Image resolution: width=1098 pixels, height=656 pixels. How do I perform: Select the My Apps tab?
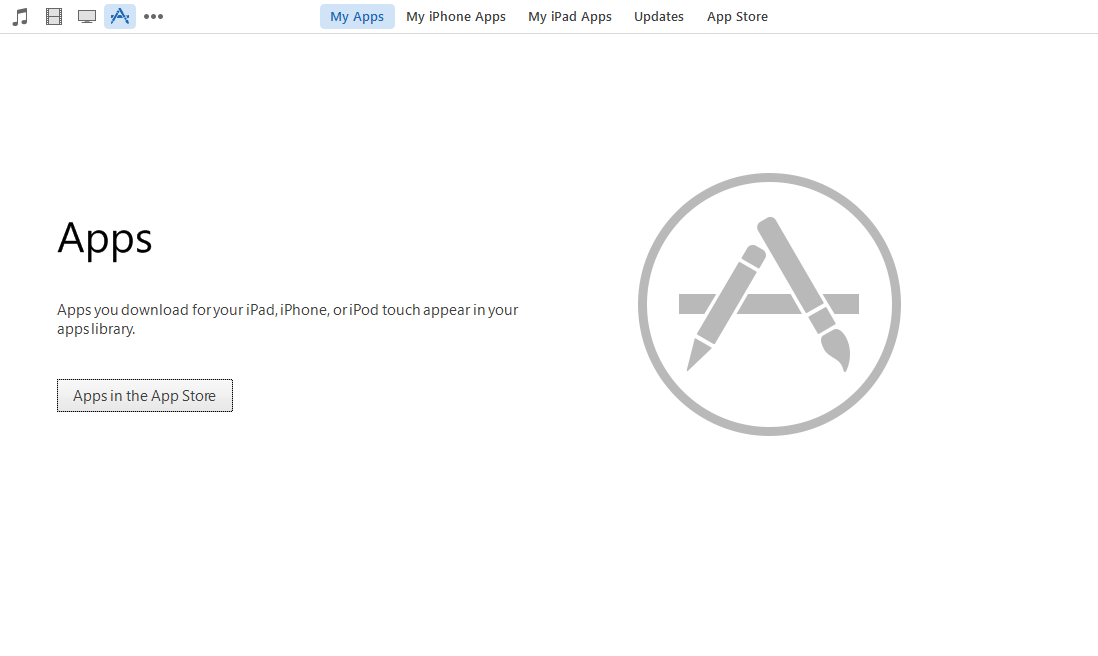(357, 16)
